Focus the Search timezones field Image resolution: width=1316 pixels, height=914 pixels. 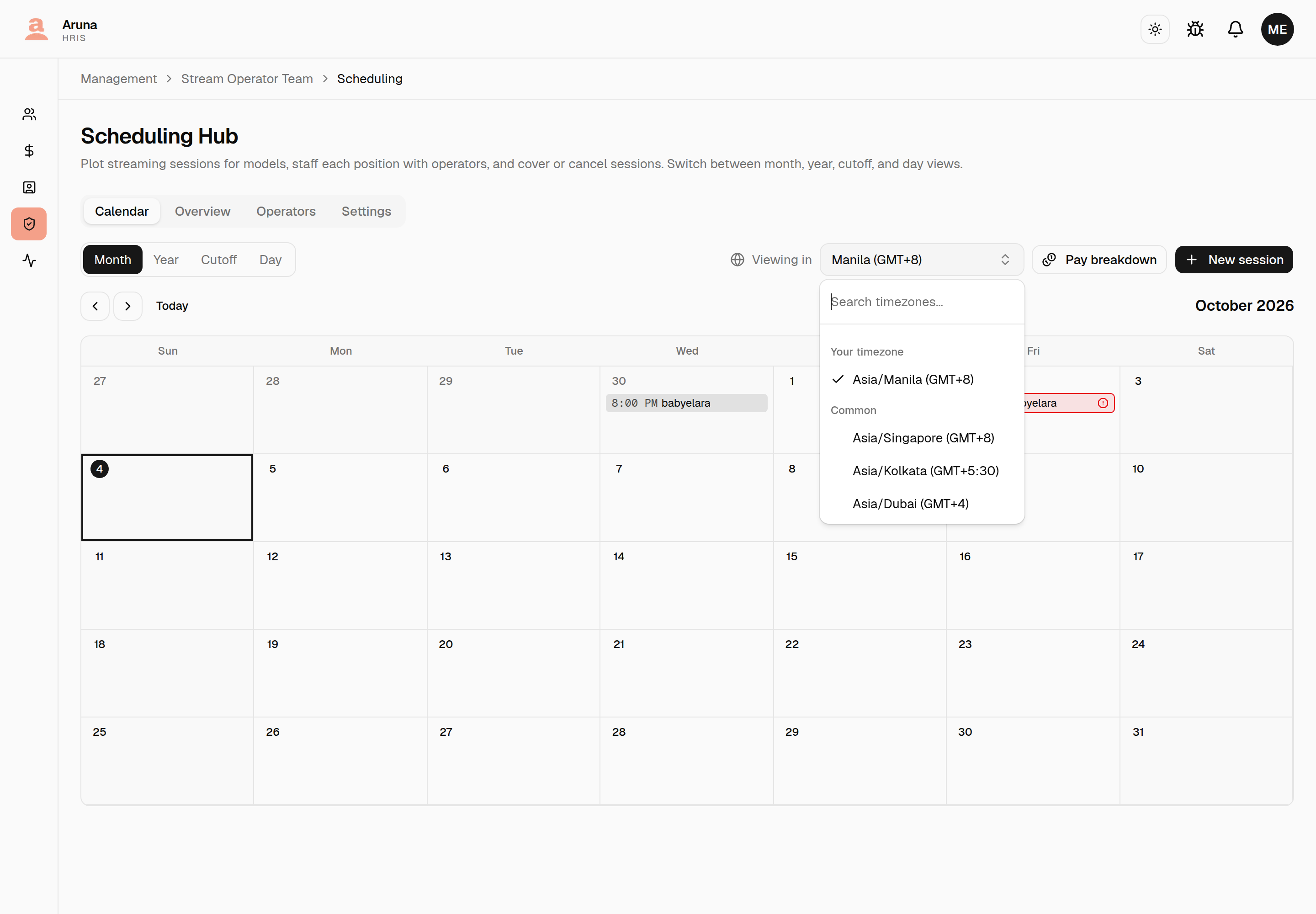tap(922, 302)
